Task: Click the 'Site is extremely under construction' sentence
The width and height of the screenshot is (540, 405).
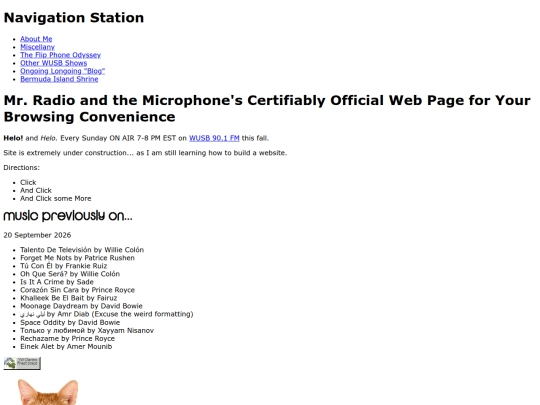Action: (145, 153)
